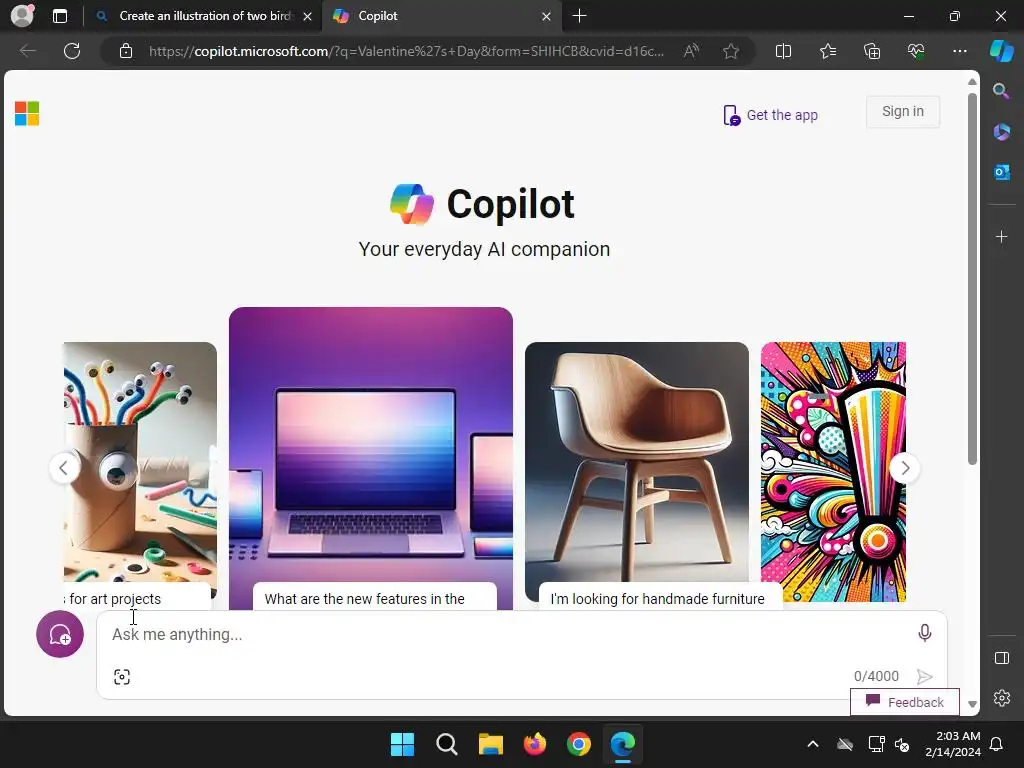Open the taskbar clock and date
The height and width of the screenshot is (768, 1024).
coord(953,744)
